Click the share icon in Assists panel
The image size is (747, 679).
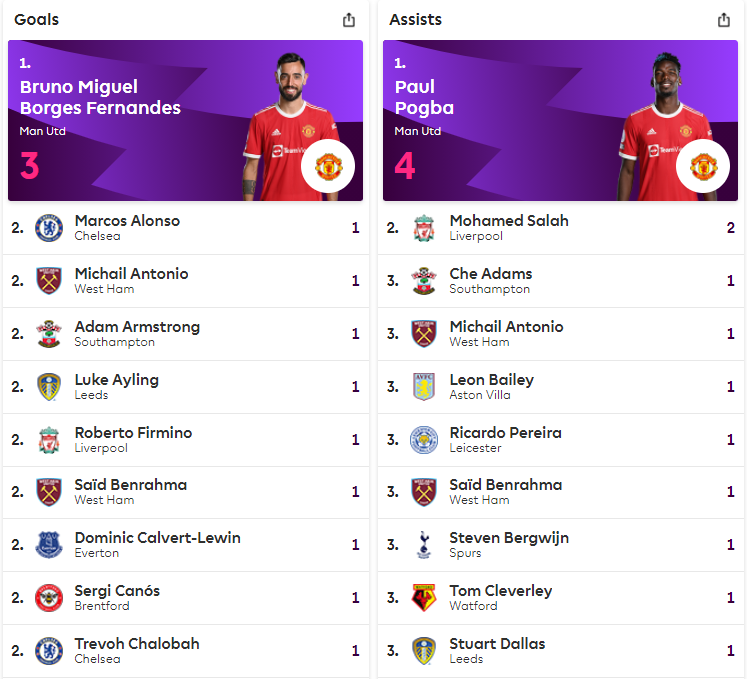(724, 20)
